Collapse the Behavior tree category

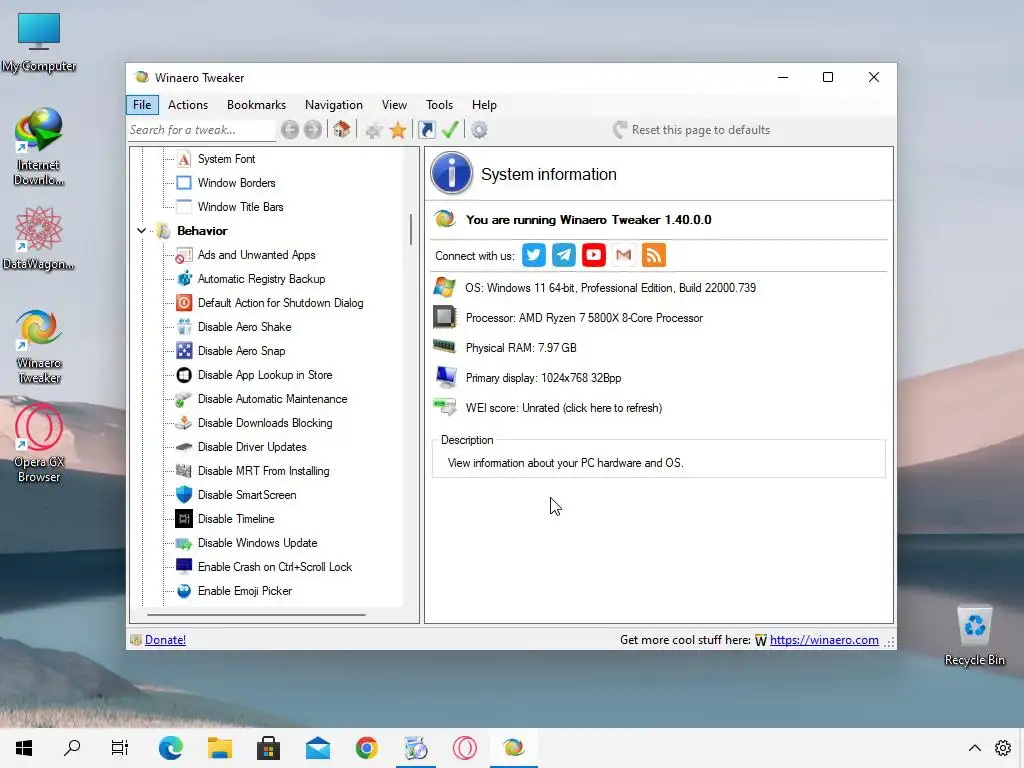pyautogui.click(x=141, y=231)
